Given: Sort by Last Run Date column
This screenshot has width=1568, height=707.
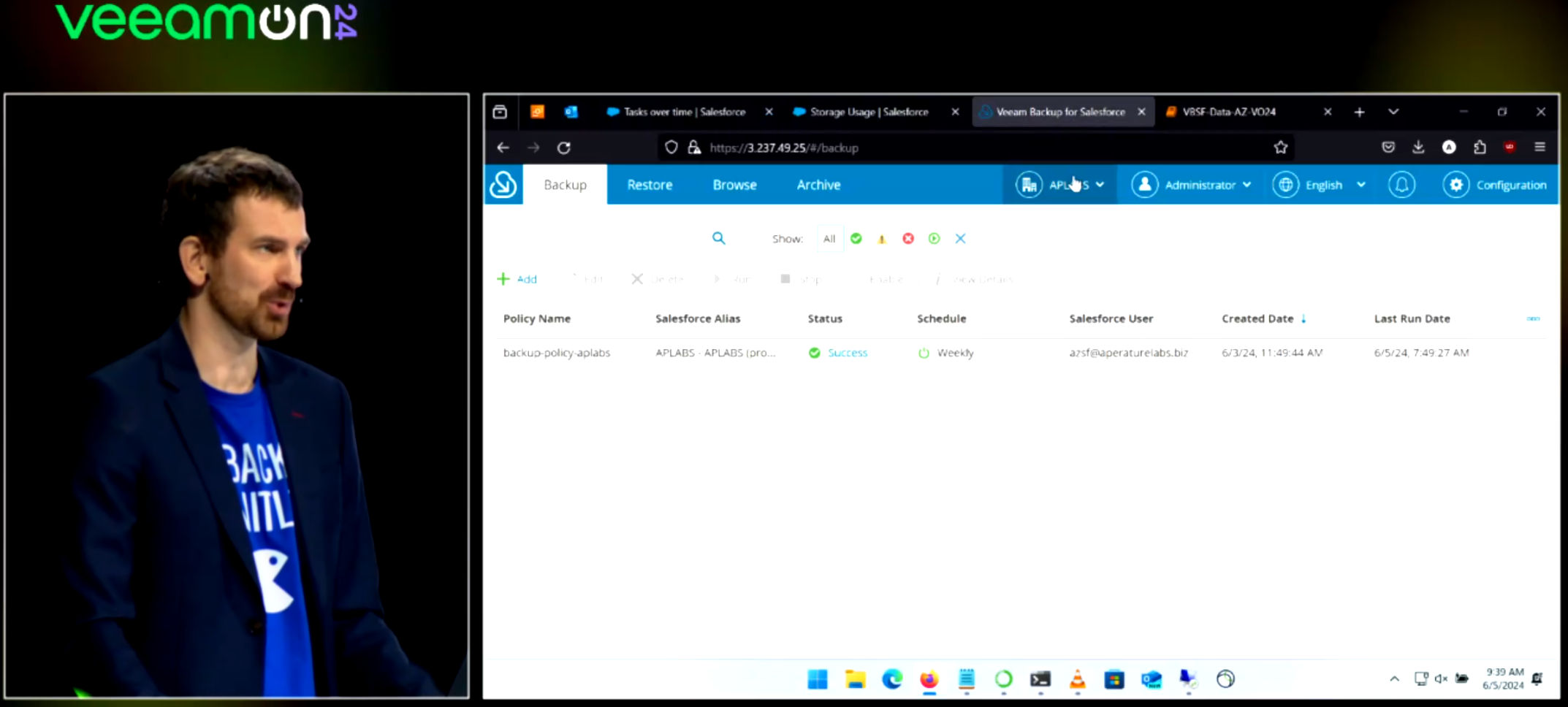Looking at the screenshot, I should coord(1412,318).
